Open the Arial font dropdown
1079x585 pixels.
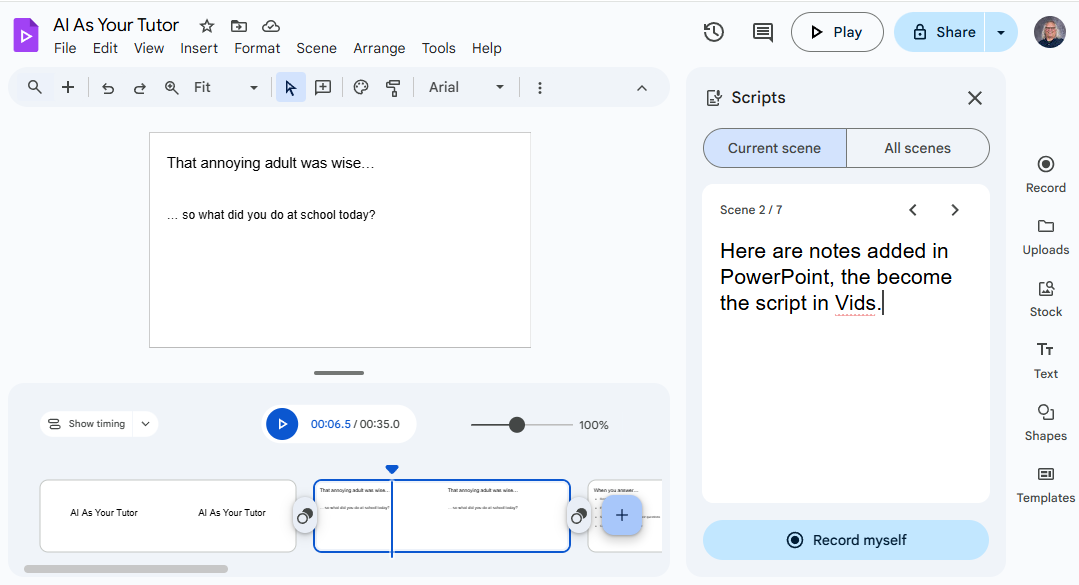point(467,88)
